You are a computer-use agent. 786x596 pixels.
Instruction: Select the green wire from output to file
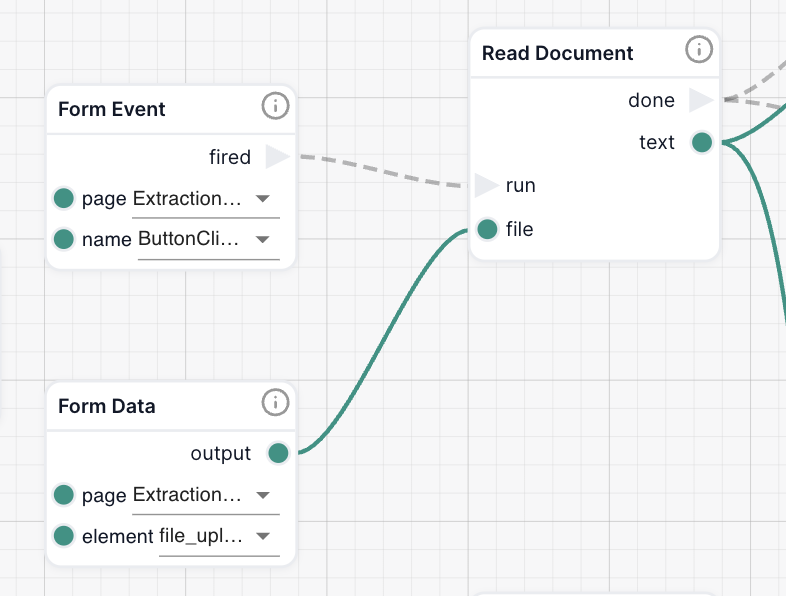382,341
